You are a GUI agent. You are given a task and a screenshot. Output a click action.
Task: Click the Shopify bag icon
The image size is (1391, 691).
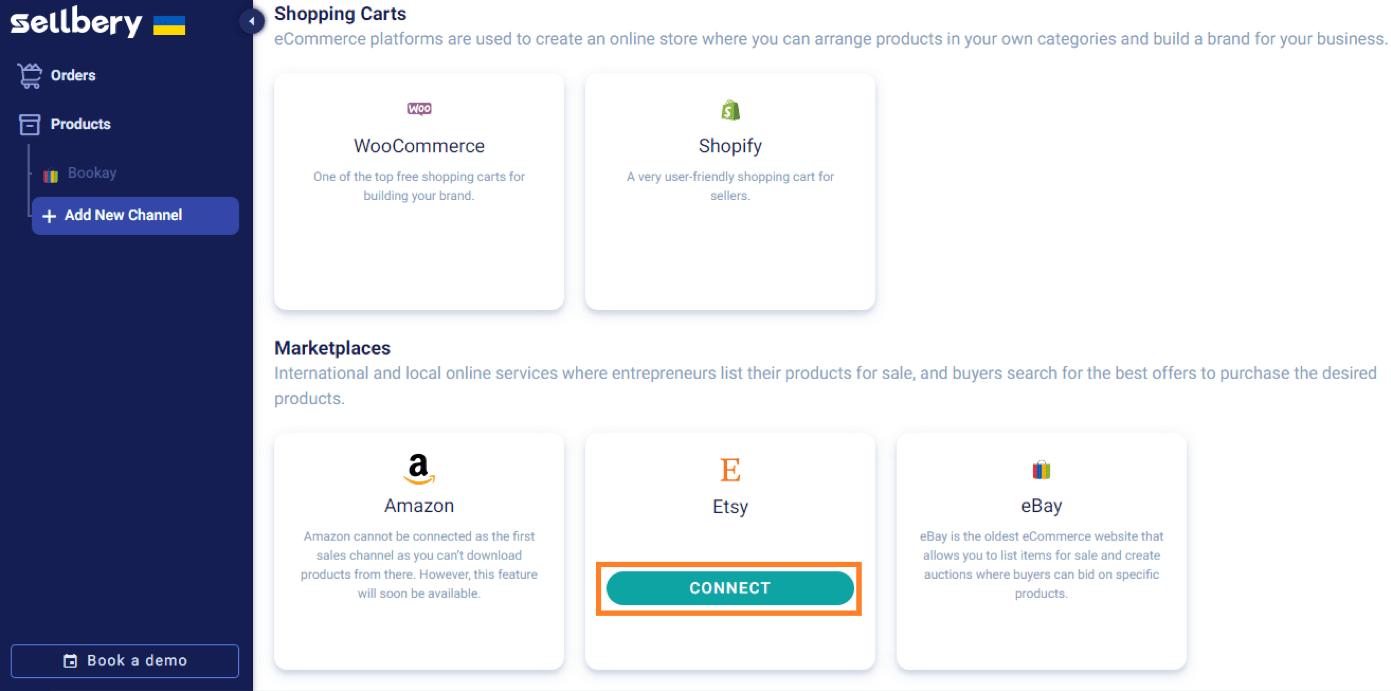730,109
